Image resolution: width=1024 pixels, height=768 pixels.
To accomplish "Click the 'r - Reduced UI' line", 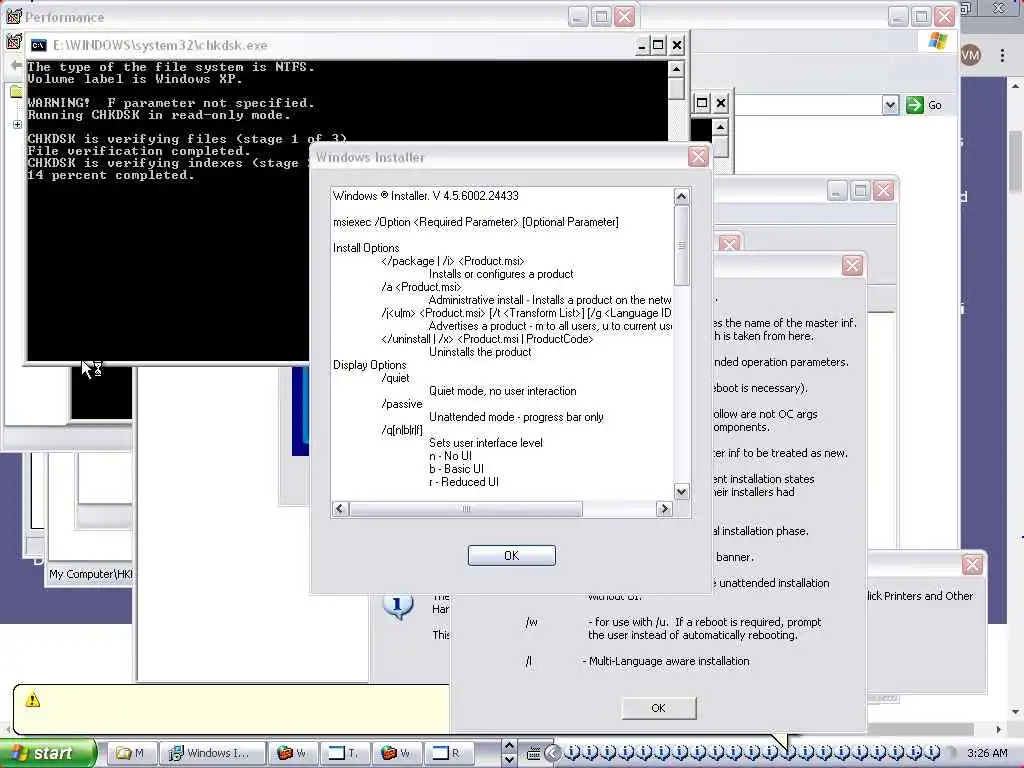I will coord(464,482).
